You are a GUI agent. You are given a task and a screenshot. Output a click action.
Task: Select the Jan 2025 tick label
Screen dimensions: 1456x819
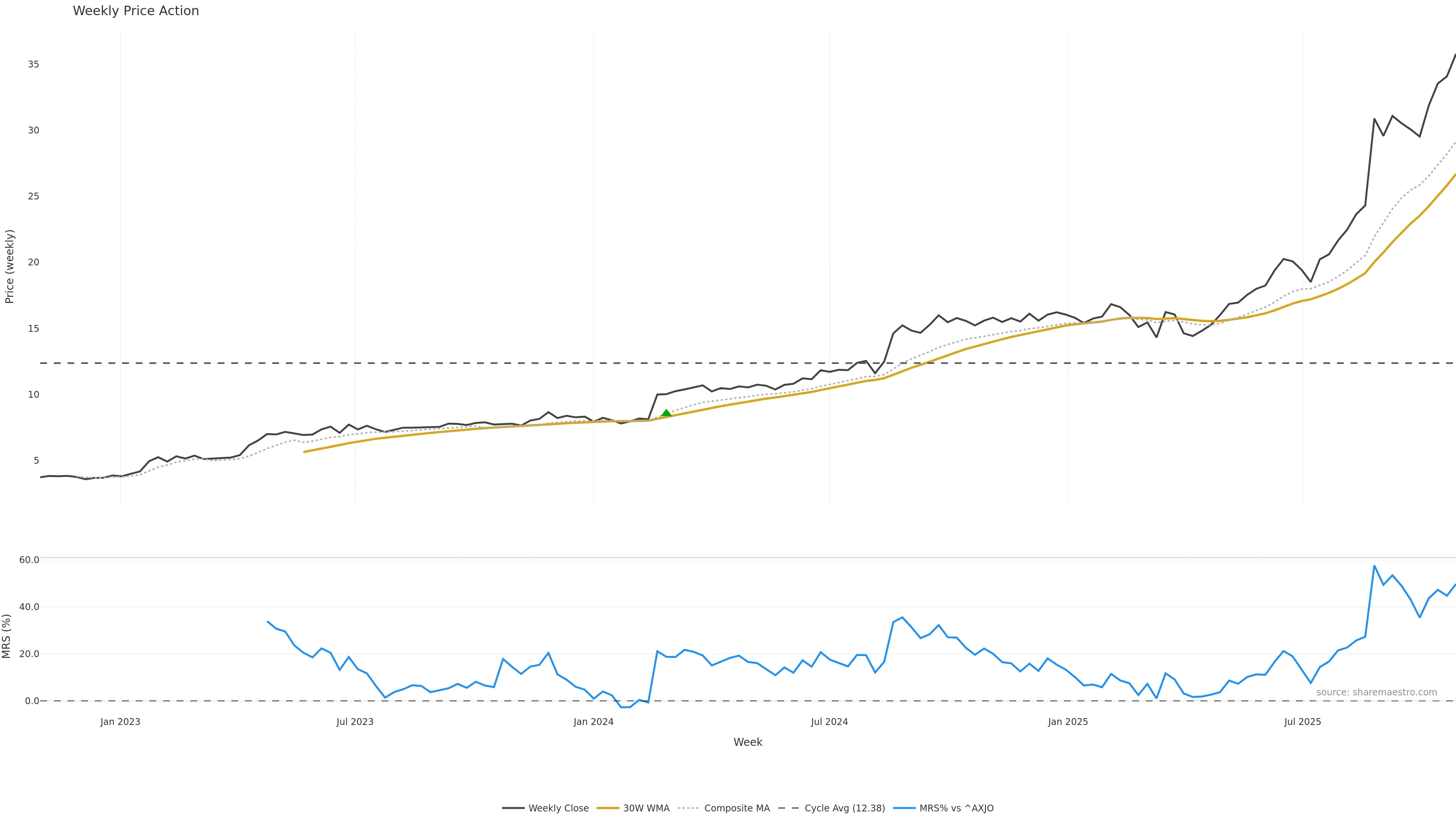(1068, 722)
